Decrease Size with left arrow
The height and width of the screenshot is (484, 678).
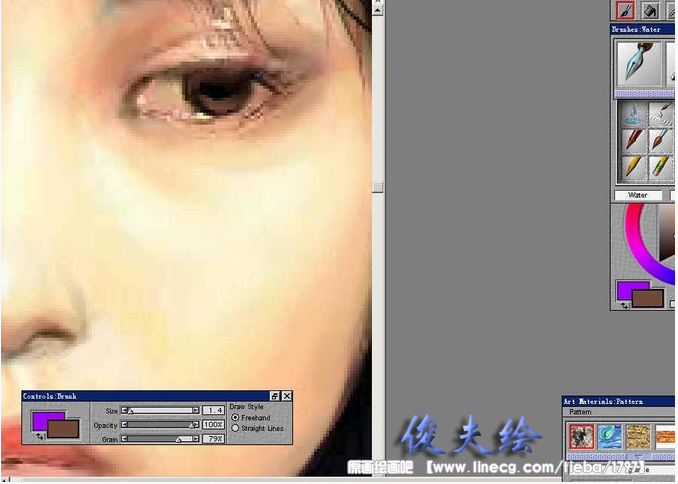coord(124,411)
